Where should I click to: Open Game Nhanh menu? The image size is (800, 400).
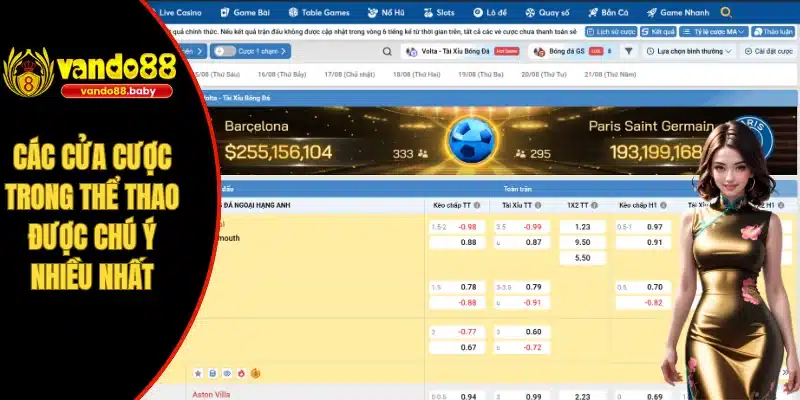(x=678, y=13)
